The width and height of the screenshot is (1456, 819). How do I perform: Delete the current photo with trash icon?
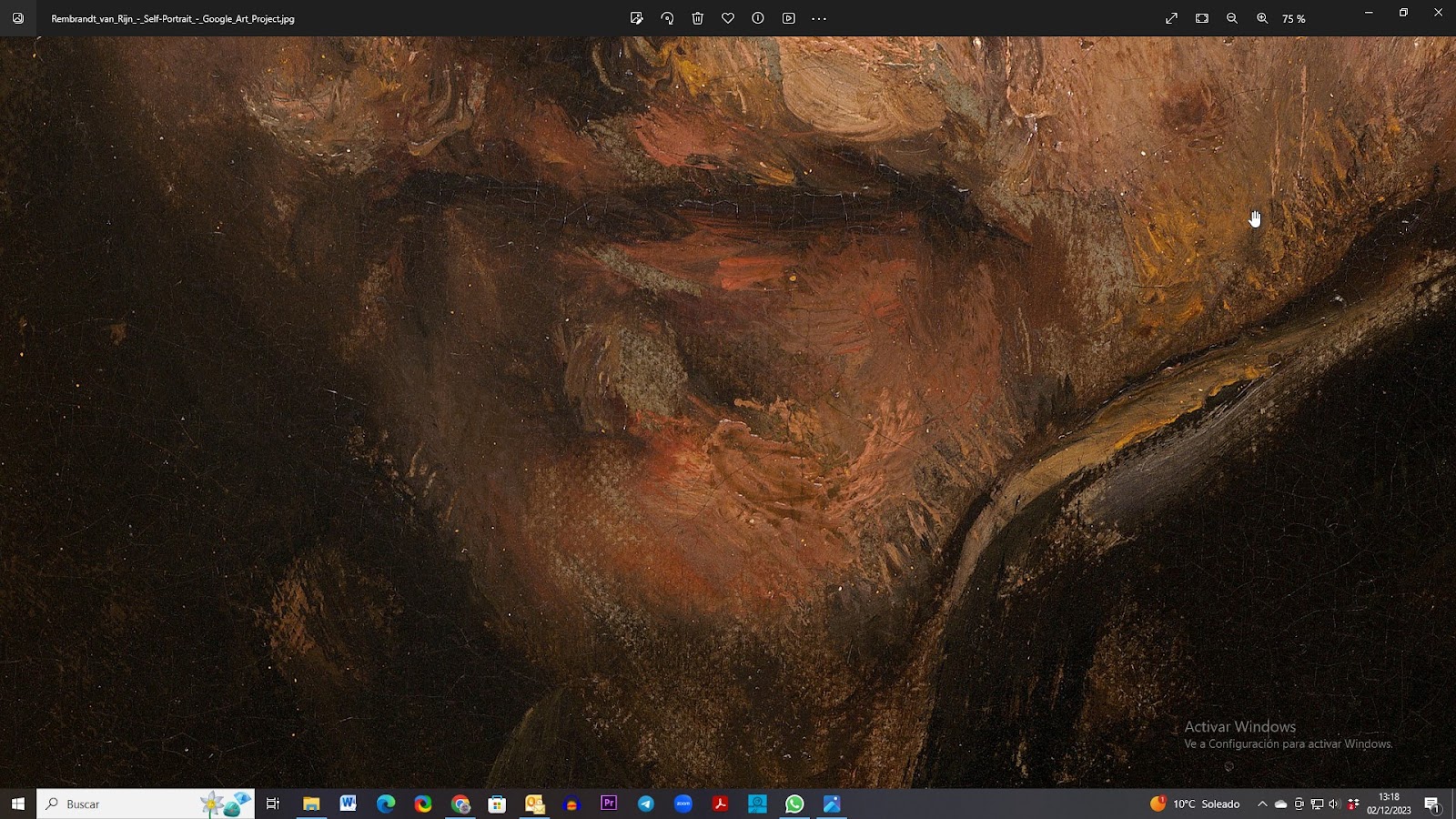tap(698, 18)
